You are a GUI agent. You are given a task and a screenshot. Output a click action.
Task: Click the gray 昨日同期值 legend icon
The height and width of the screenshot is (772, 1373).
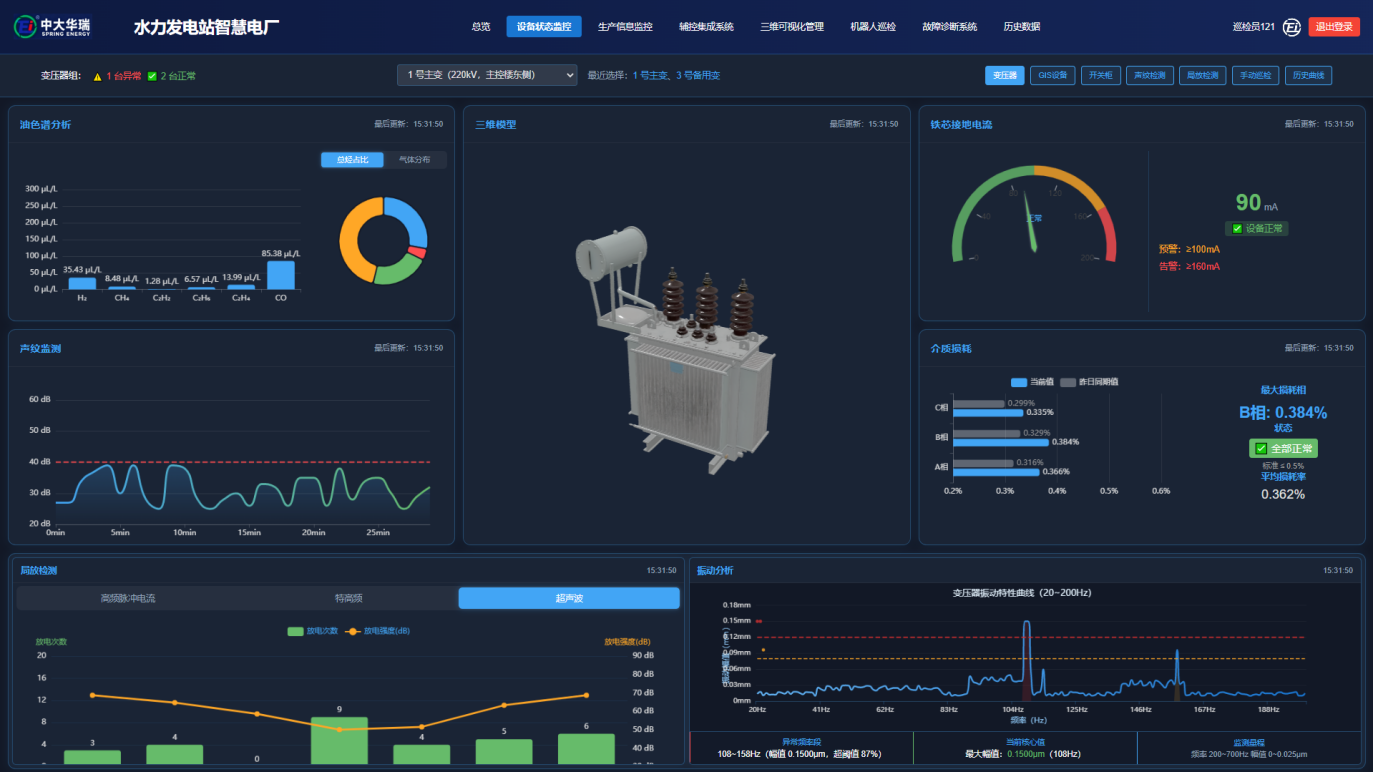click(1068, 382)
